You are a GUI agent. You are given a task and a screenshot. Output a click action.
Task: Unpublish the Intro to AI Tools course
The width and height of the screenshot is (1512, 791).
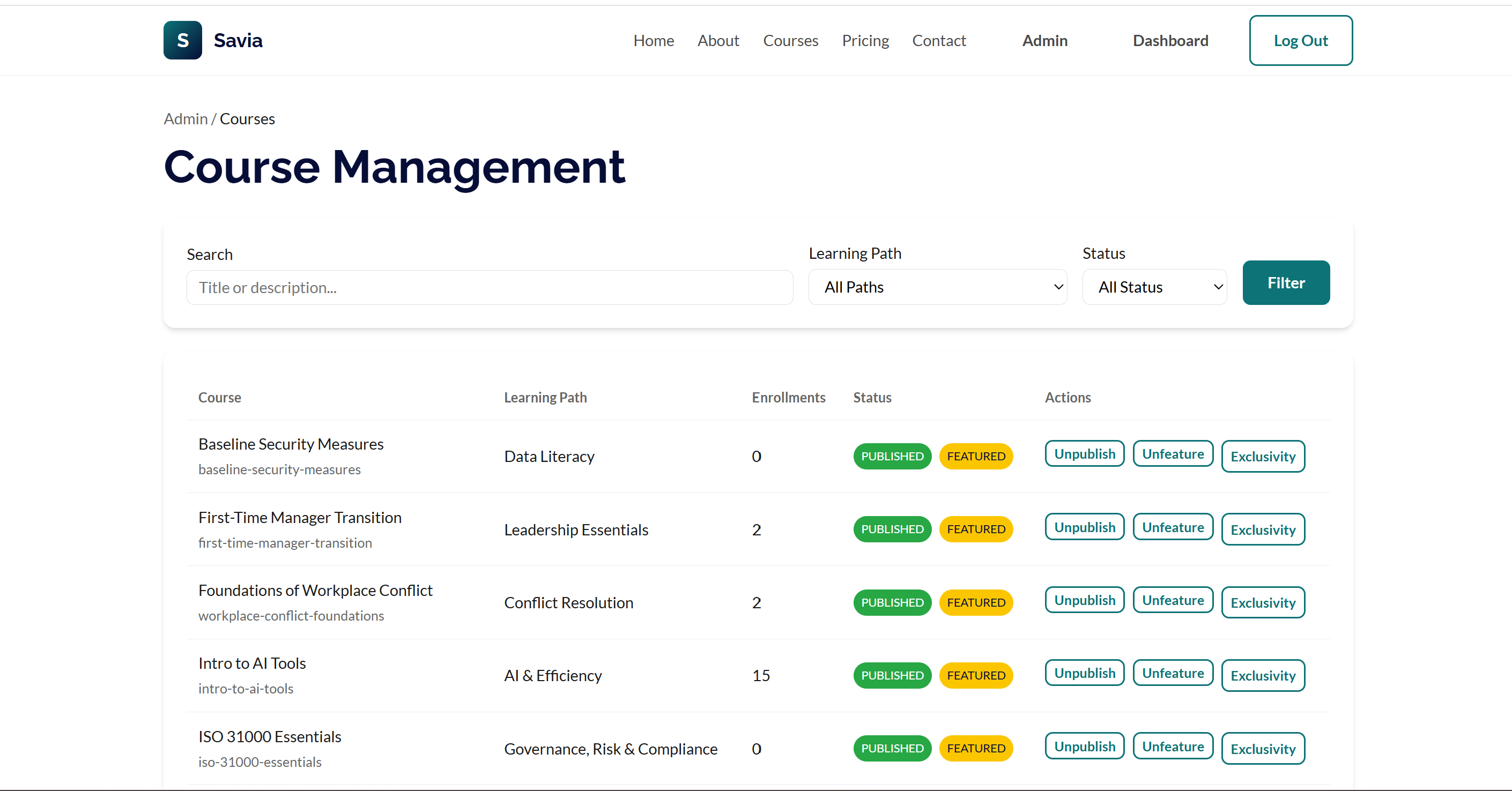click(1084, 673)
